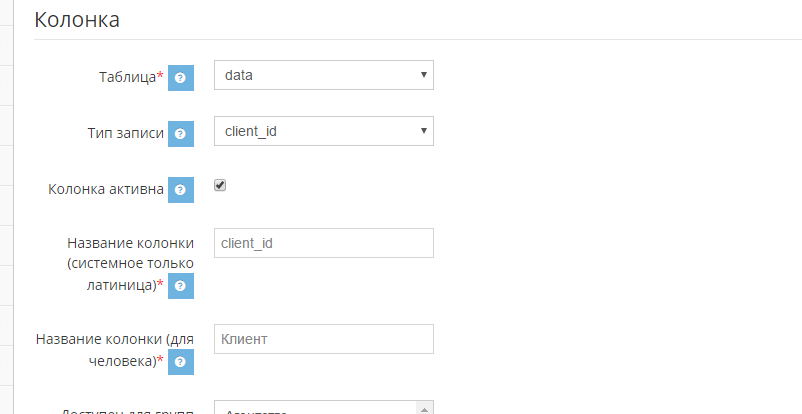Click the system column name field client_id
The height and width of the screenshot is (414, 802).
pos(324,243)
